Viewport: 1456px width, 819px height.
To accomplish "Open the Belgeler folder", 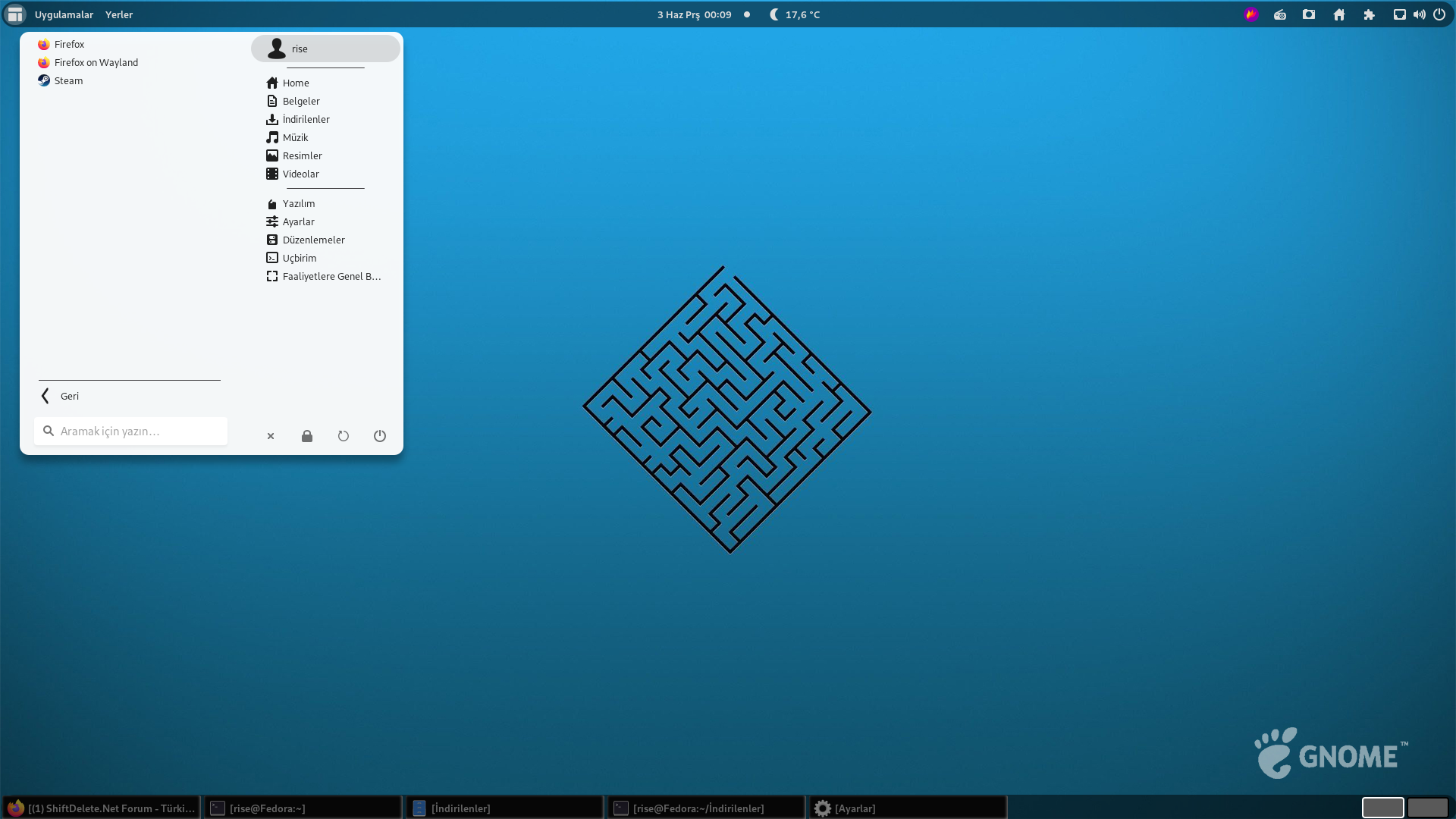I will pyautogui.click(x=325, y=101).
